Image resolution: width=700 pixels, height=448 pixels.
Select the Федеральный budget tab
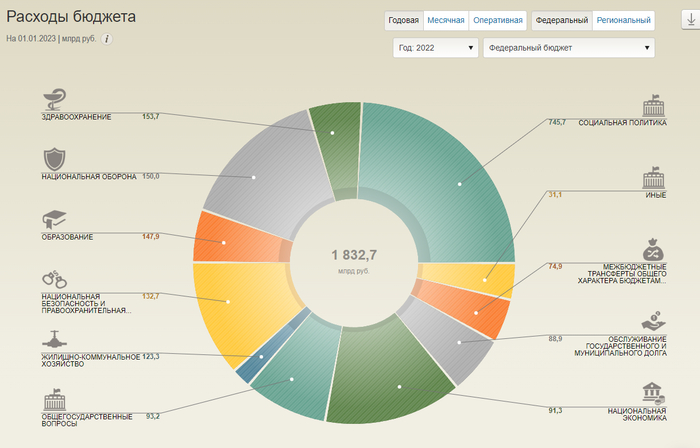[x=562, y=21]
